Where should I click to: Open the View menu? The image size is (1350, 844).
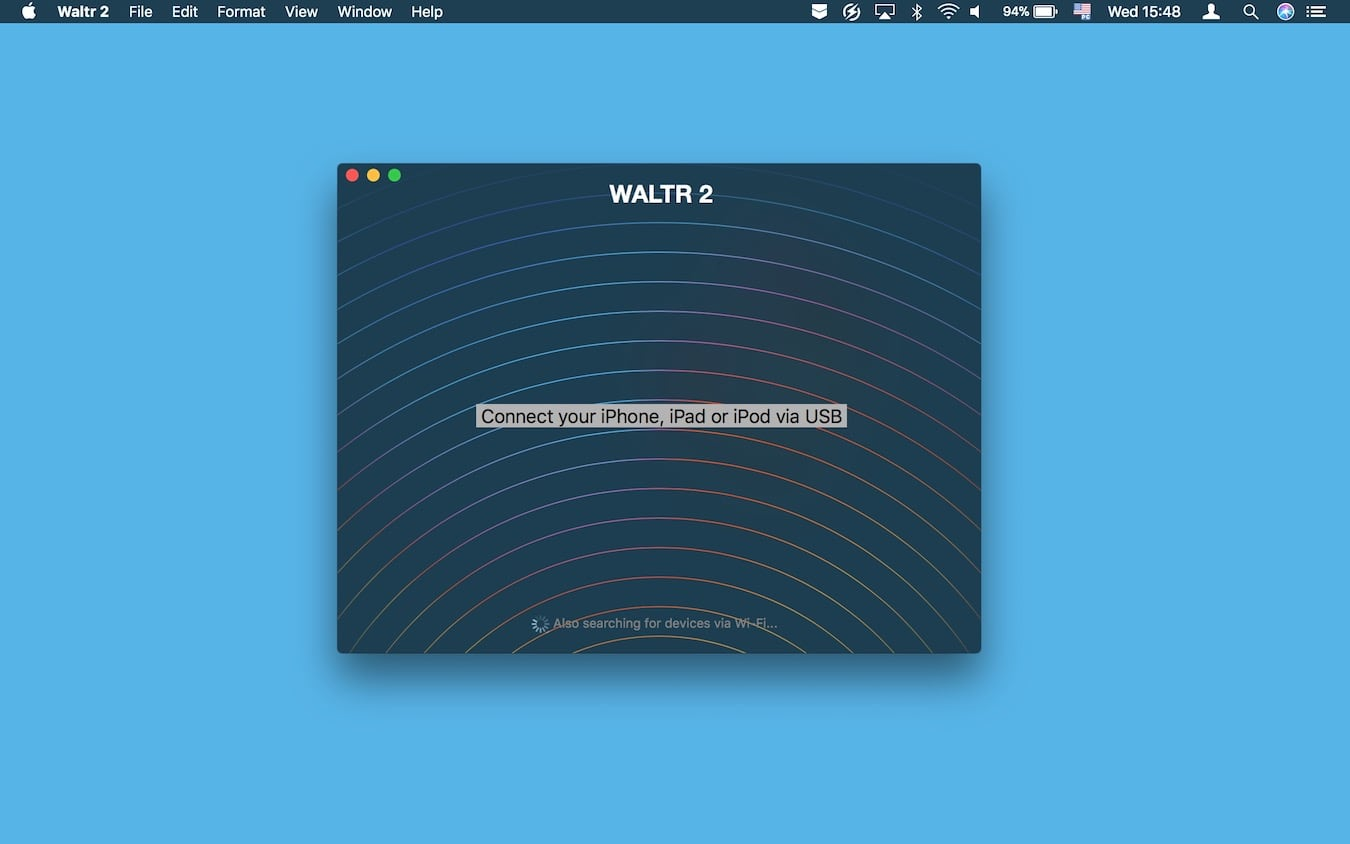point(301,12)
